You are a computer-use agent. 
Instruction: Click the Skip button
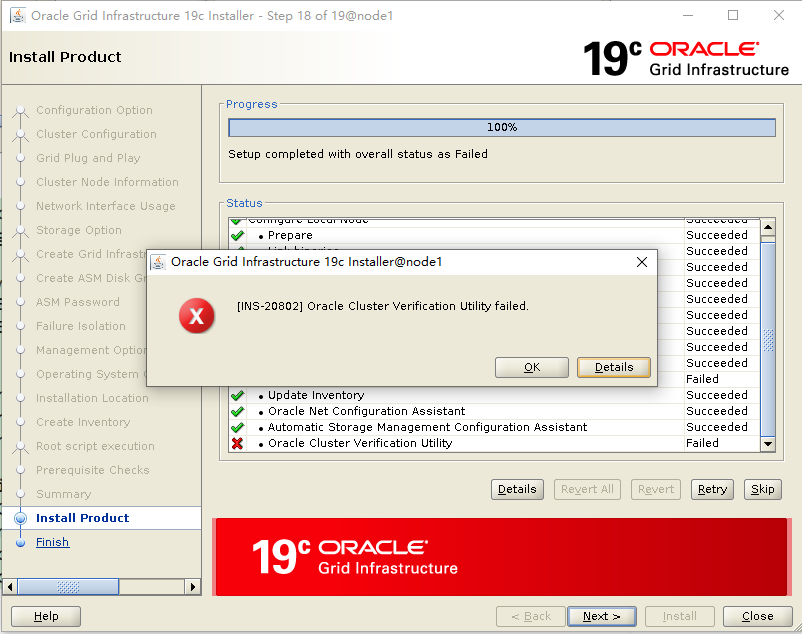pyautogui.click(x=763, y=489)
